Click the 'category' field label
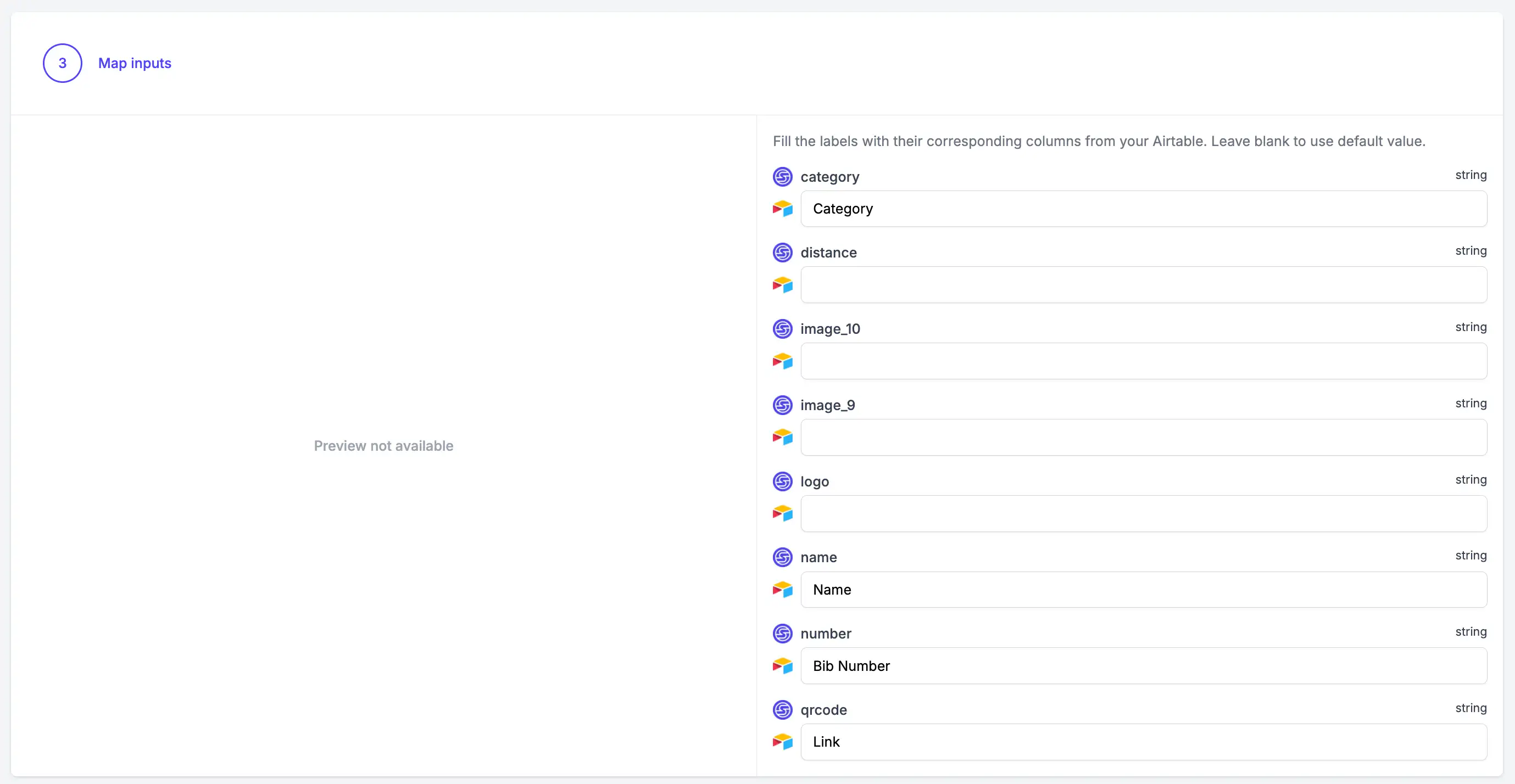This screenshot has height=784, width=1515. [829, 177]
